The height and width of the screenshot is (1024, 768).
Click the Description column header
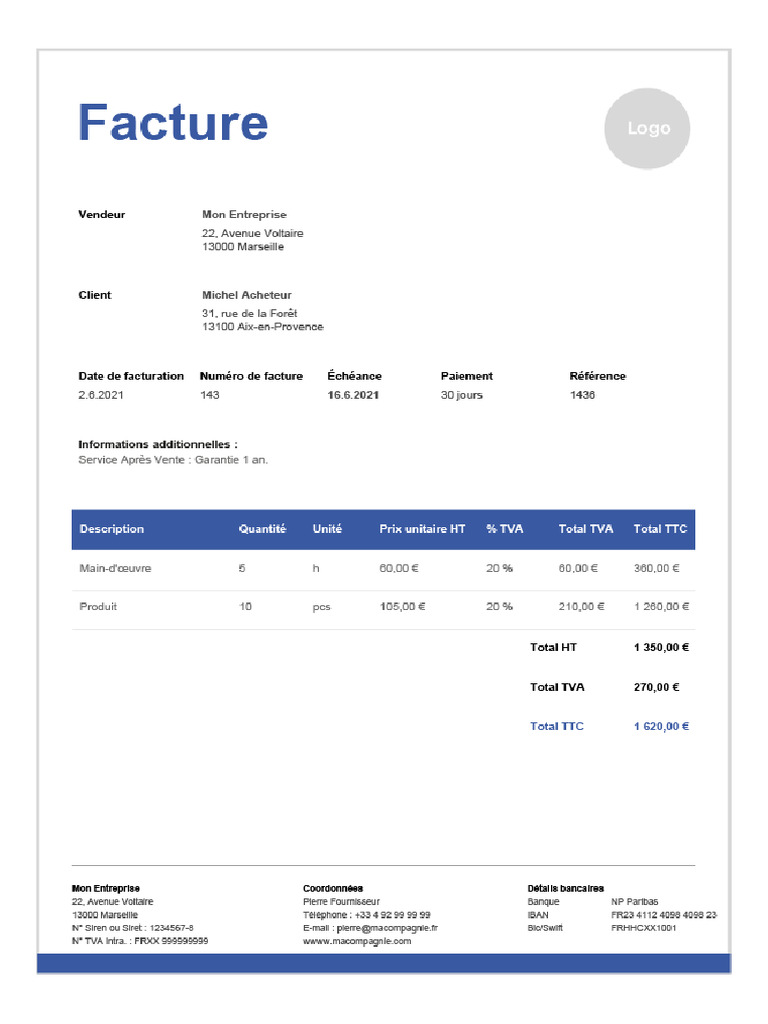click(x=112, y=529)
